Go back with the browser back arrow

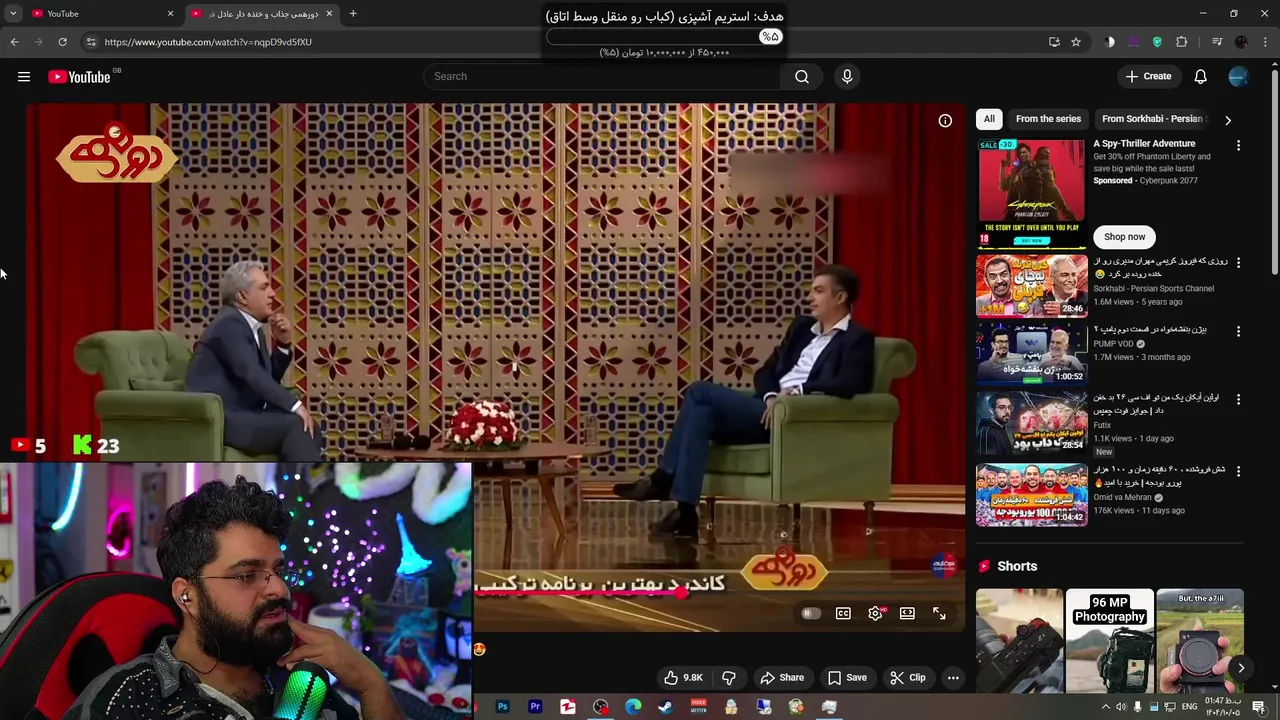pos(14,42)
